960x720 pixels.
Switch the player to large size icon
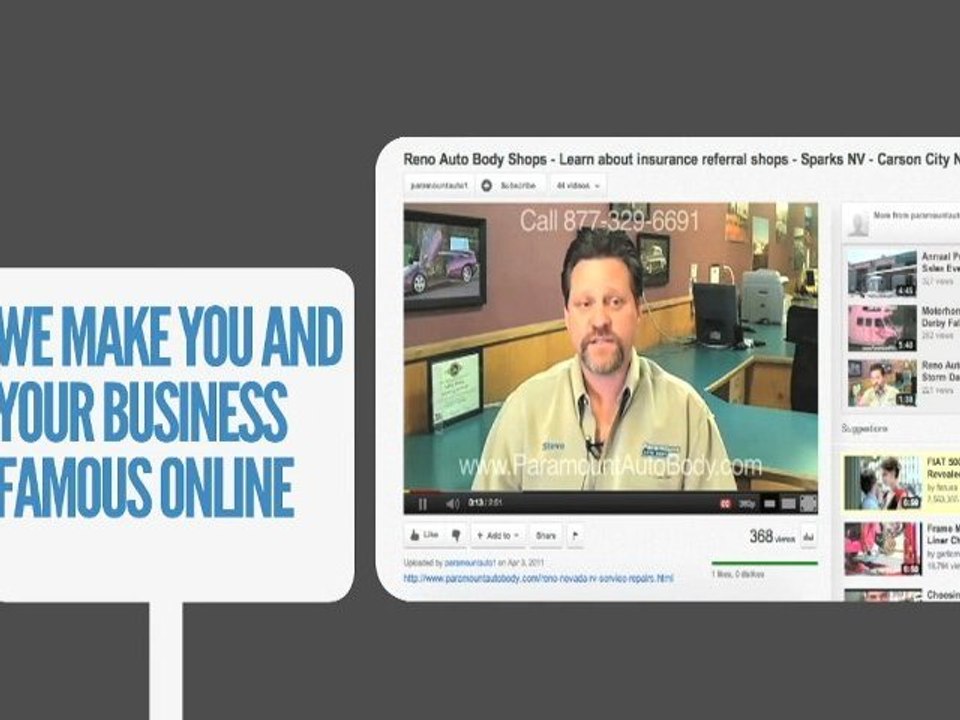tap(789, 504)
